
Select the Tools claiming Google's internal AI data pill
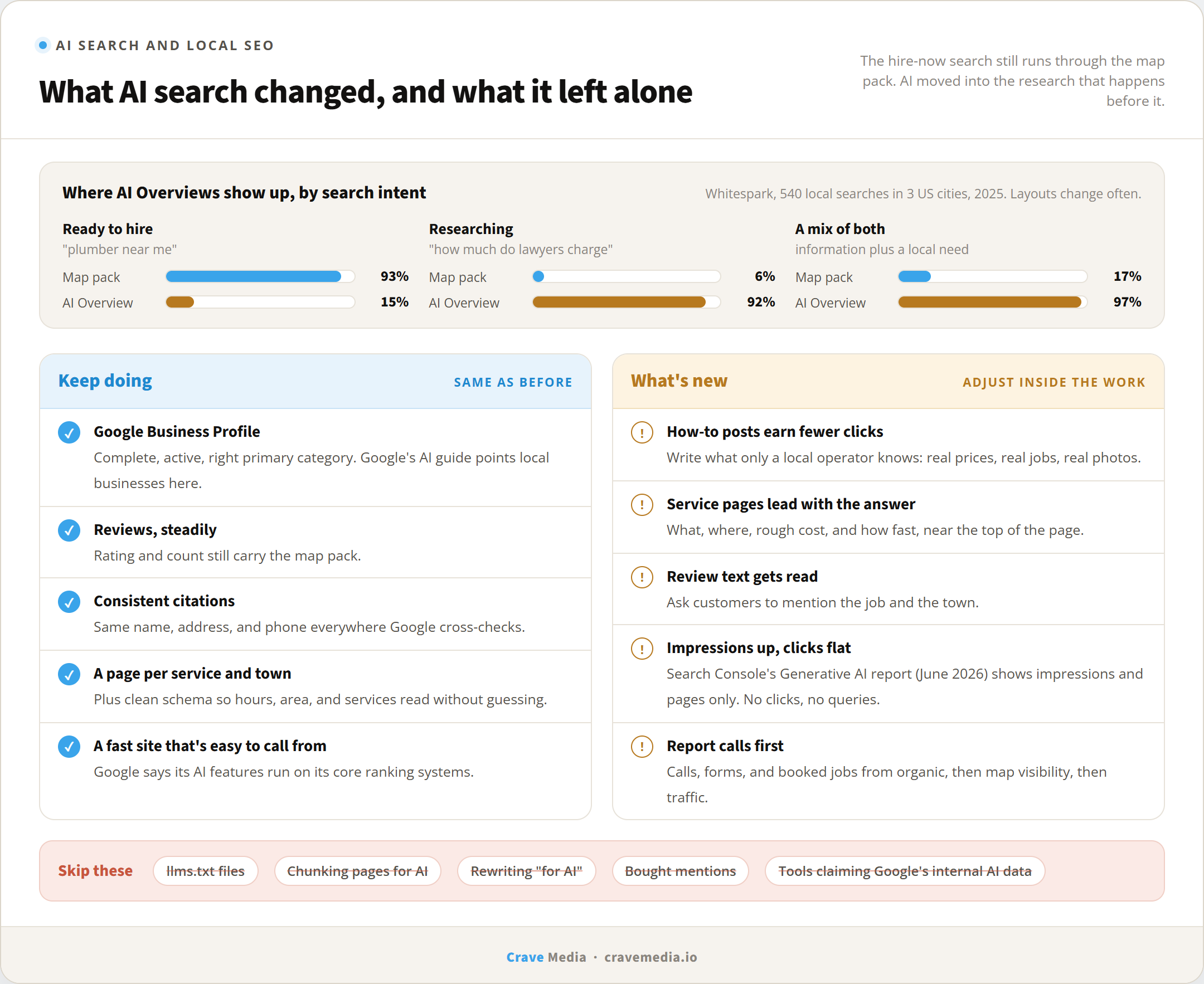point(905,871)
